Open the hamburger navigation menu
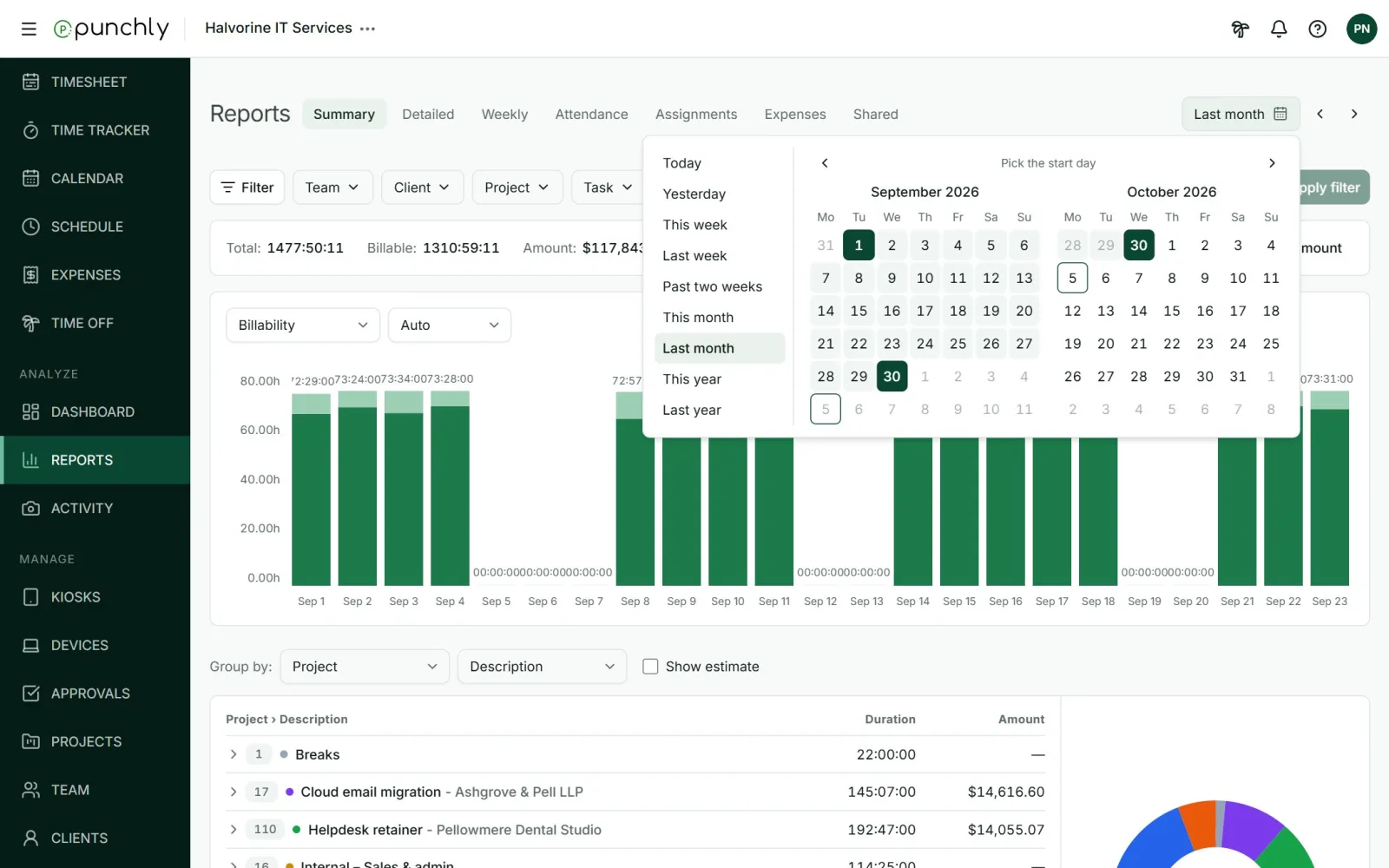The image size is (1389, 868). (x=29, y=29)
